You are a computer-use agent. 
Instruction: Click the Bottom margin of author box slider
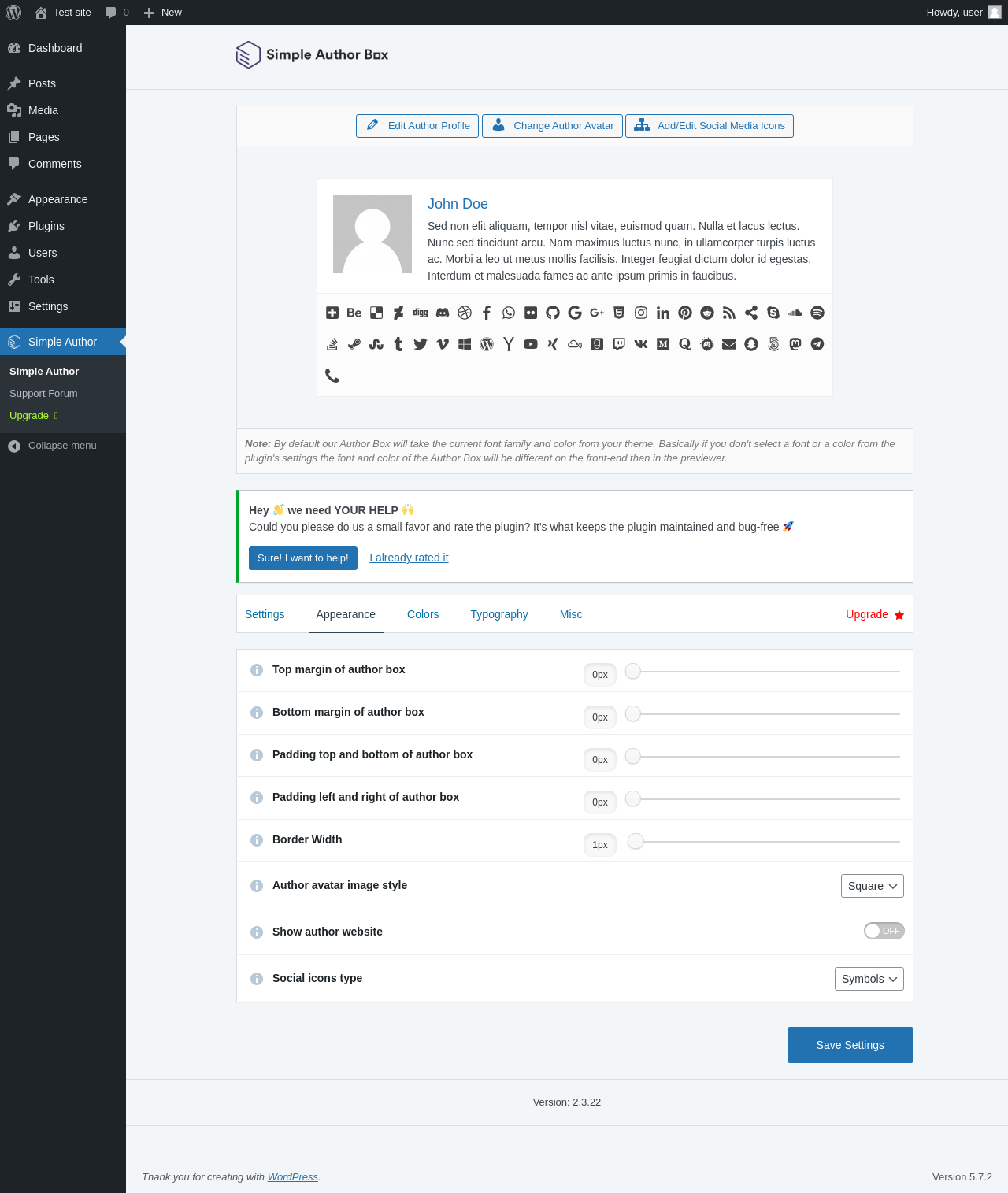762,713
